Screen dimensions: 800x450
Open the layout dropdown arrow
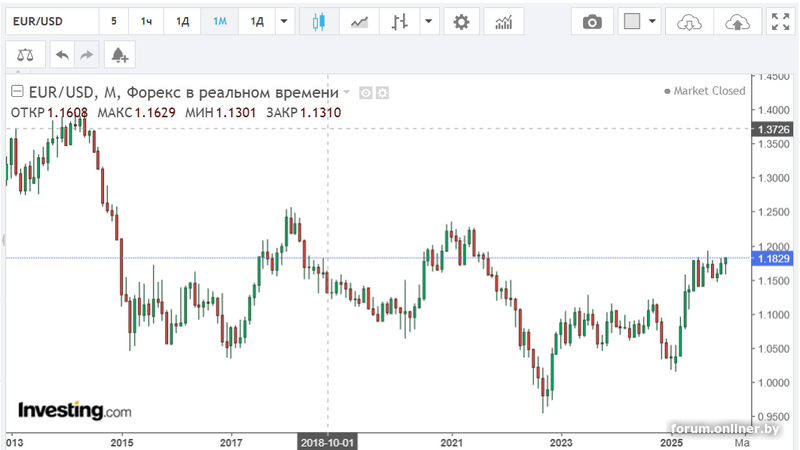(653, 21)
